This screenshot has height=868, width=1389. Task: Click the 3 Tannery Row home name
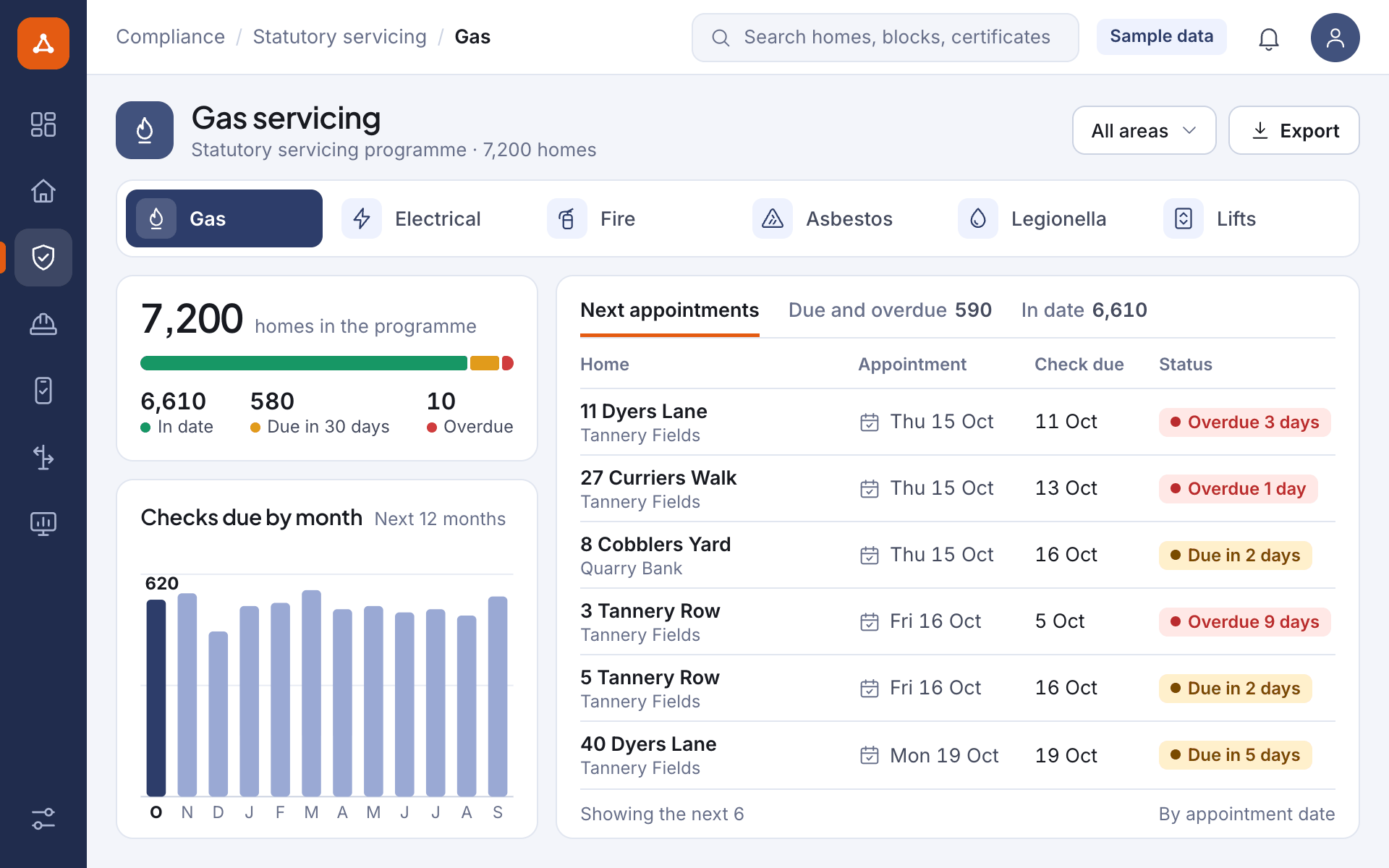click(x=650, y=610)
